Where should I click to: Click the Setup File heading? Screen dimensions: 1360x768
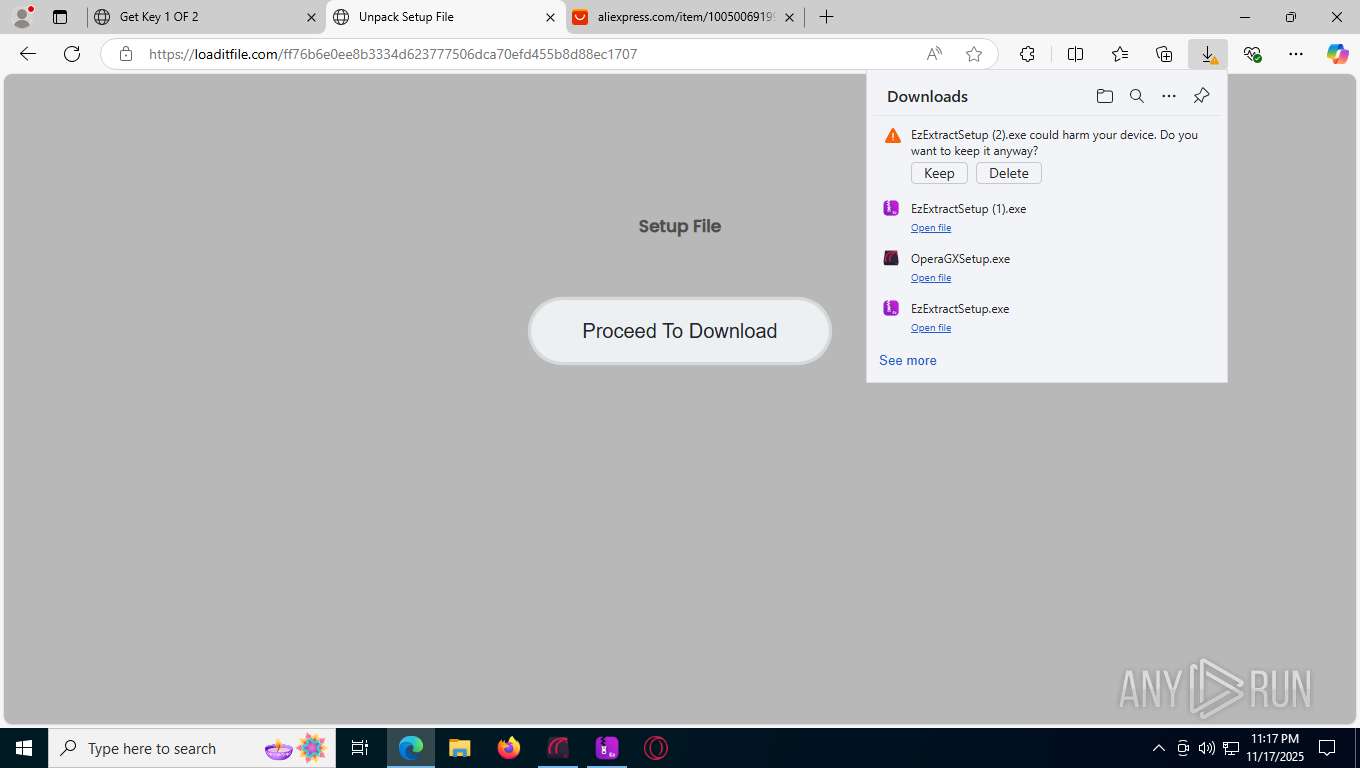(x=680, y=226)
